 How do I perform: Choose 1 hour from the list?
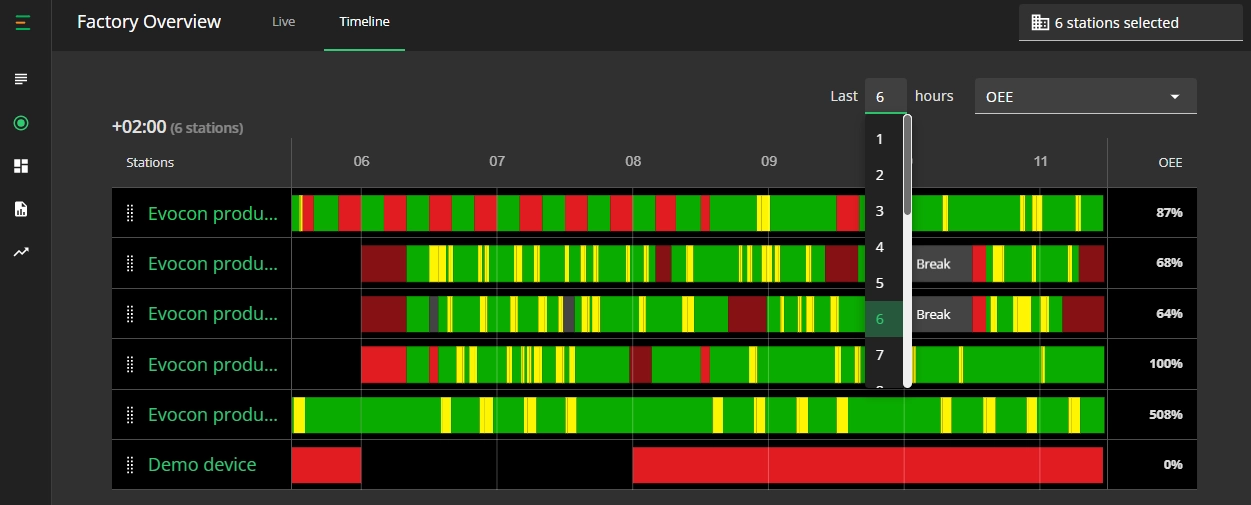(884, 139)
